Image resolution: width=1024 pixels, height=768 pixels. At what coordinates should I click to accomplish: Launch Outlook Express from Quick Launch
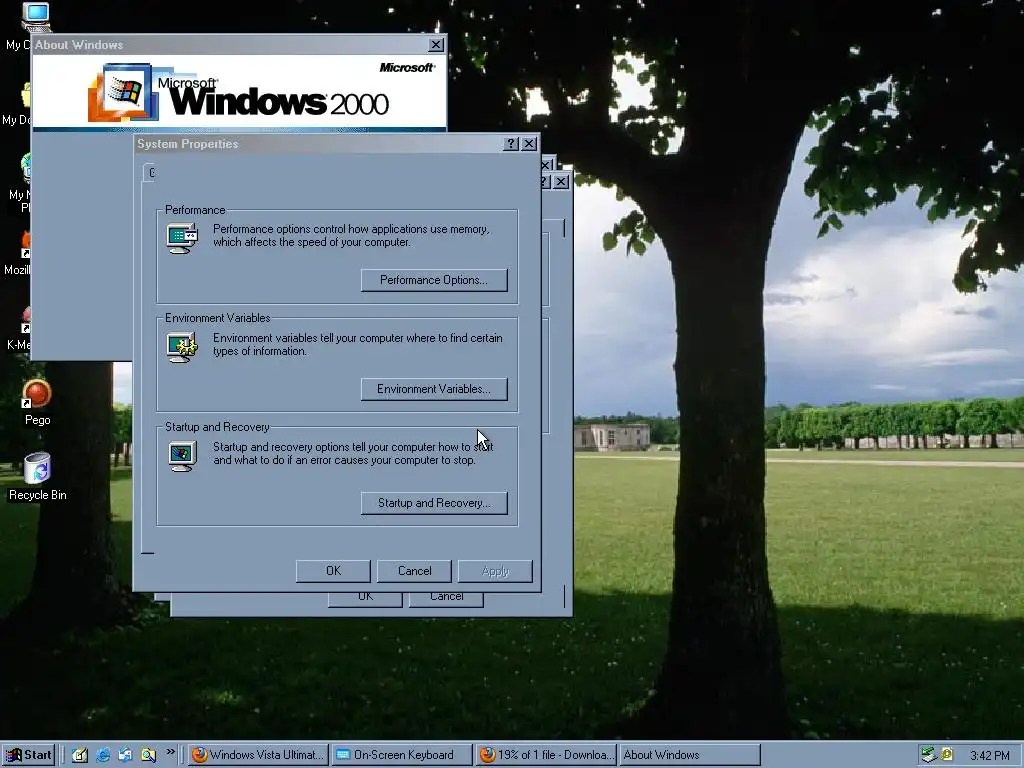(x=125, y=755)
